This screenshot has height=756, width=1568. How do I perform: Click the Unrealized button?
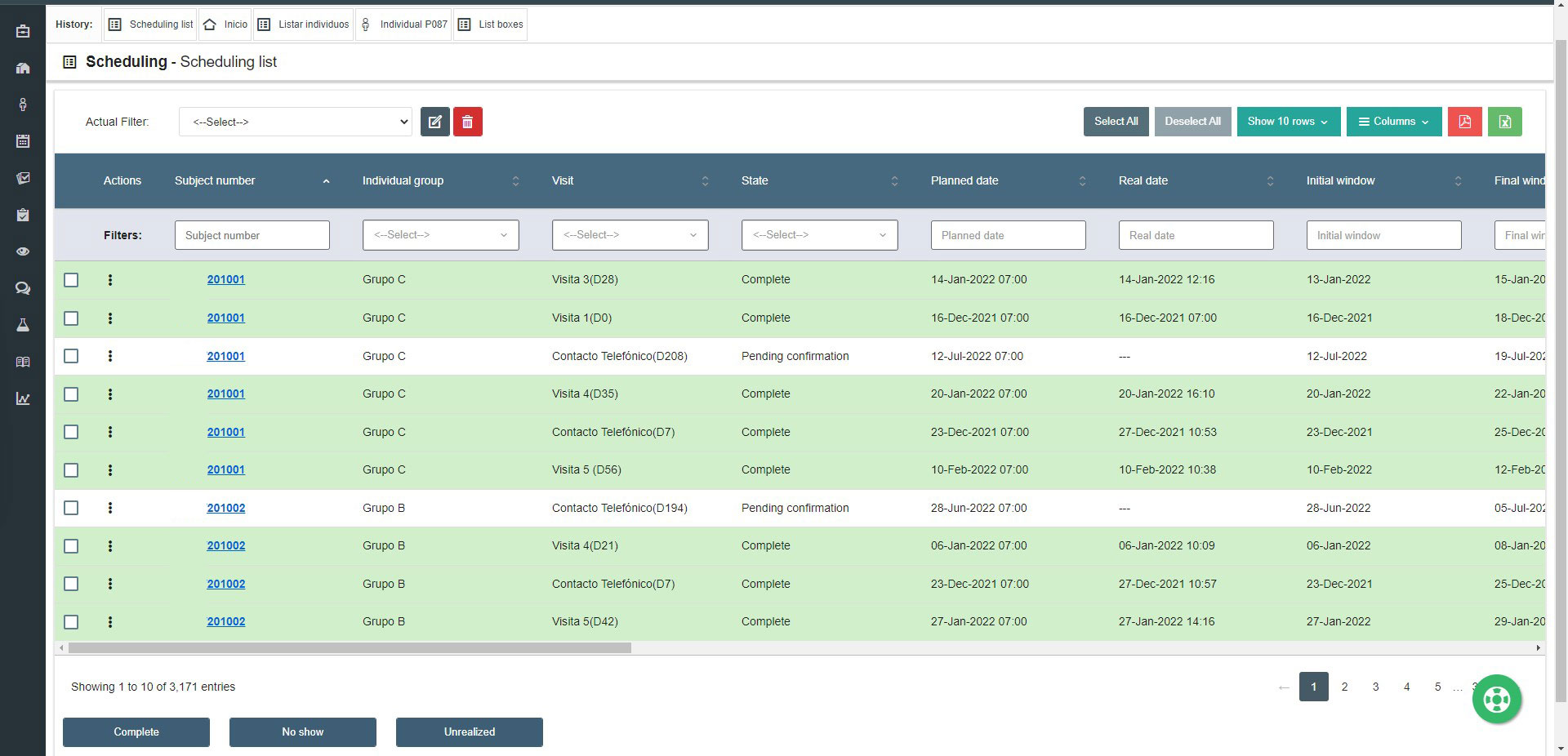click(470, 732)
